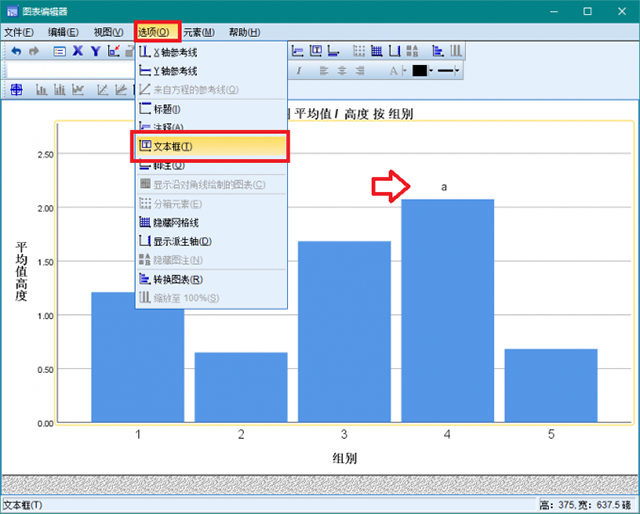The height and width of the screenshot is (514, 640).
Task: Choose 显示派生轴(D) in the options menu
Action: coord(211,241)
